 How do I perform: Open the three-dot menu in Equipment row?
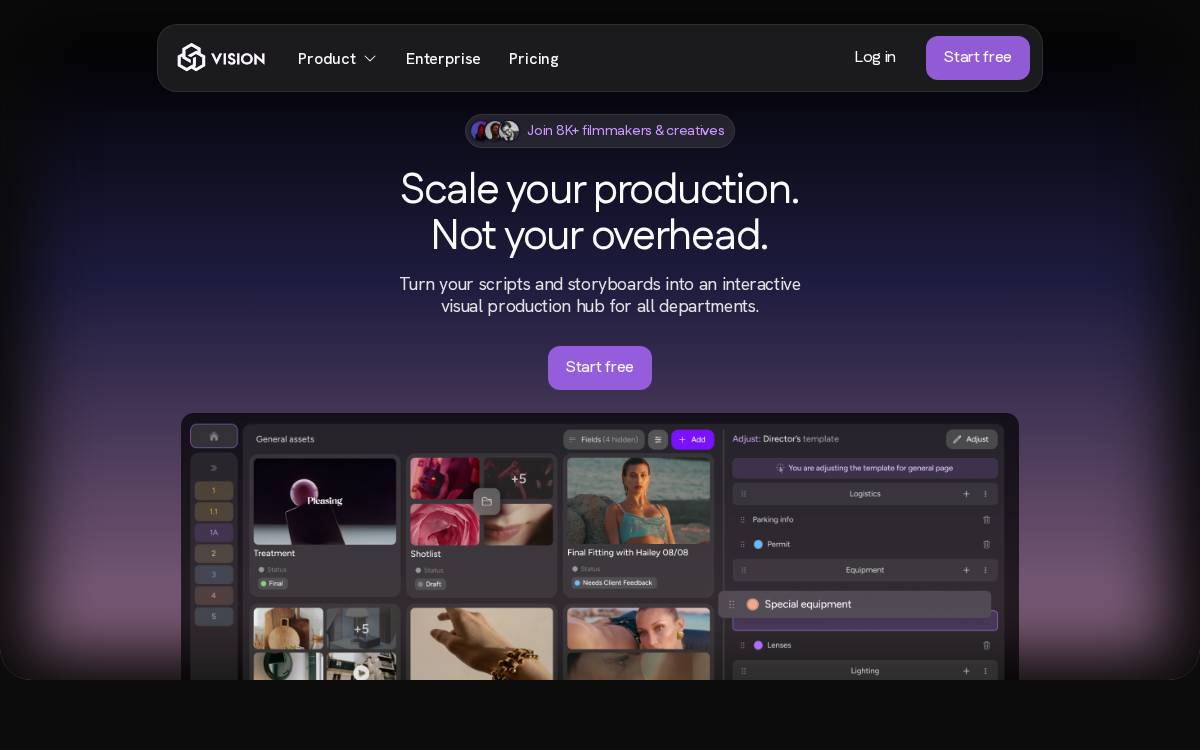(985, 570)
